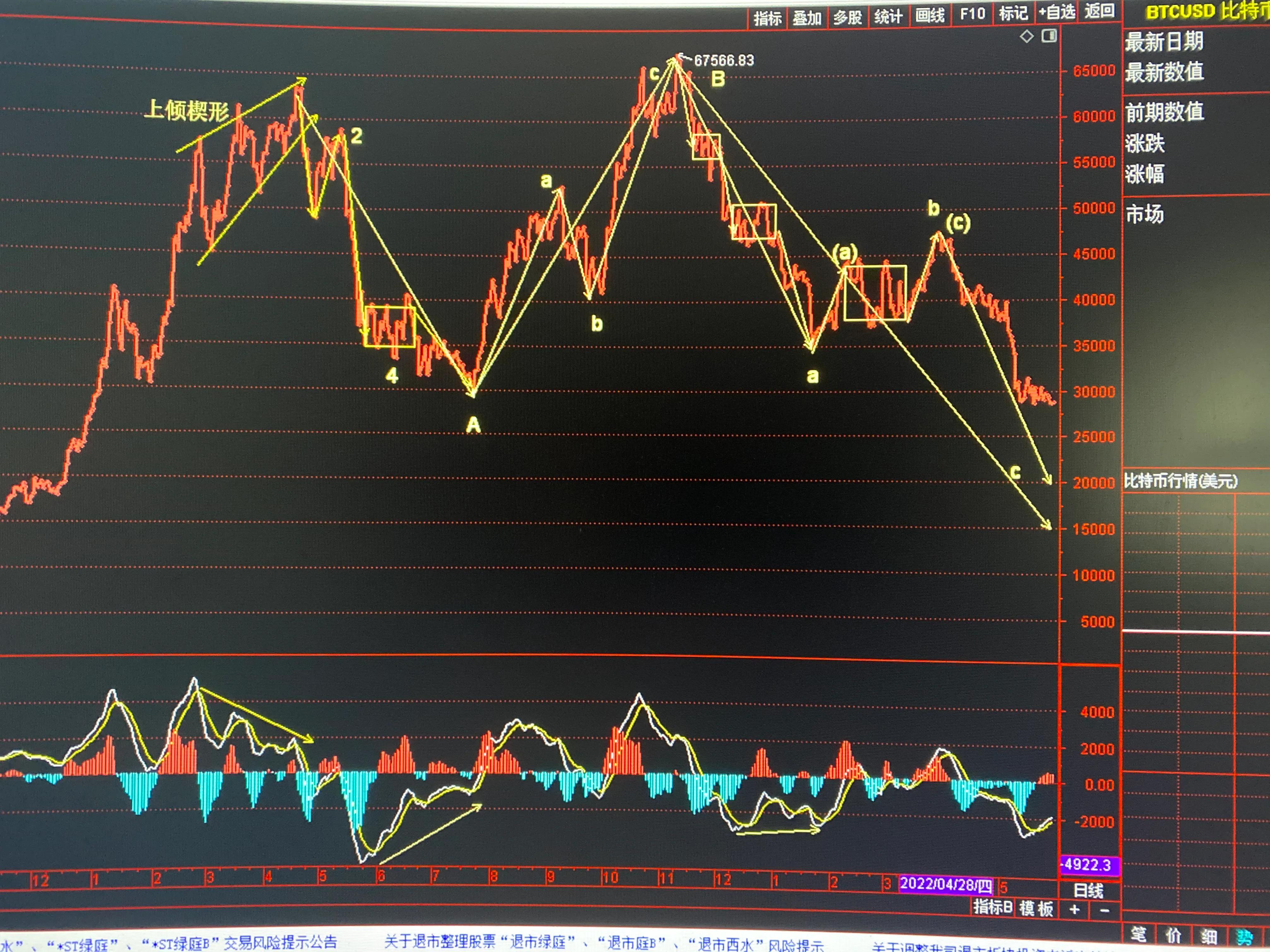
Task: Click month 12 on the left of time axis
Action: tap(41, 881)
